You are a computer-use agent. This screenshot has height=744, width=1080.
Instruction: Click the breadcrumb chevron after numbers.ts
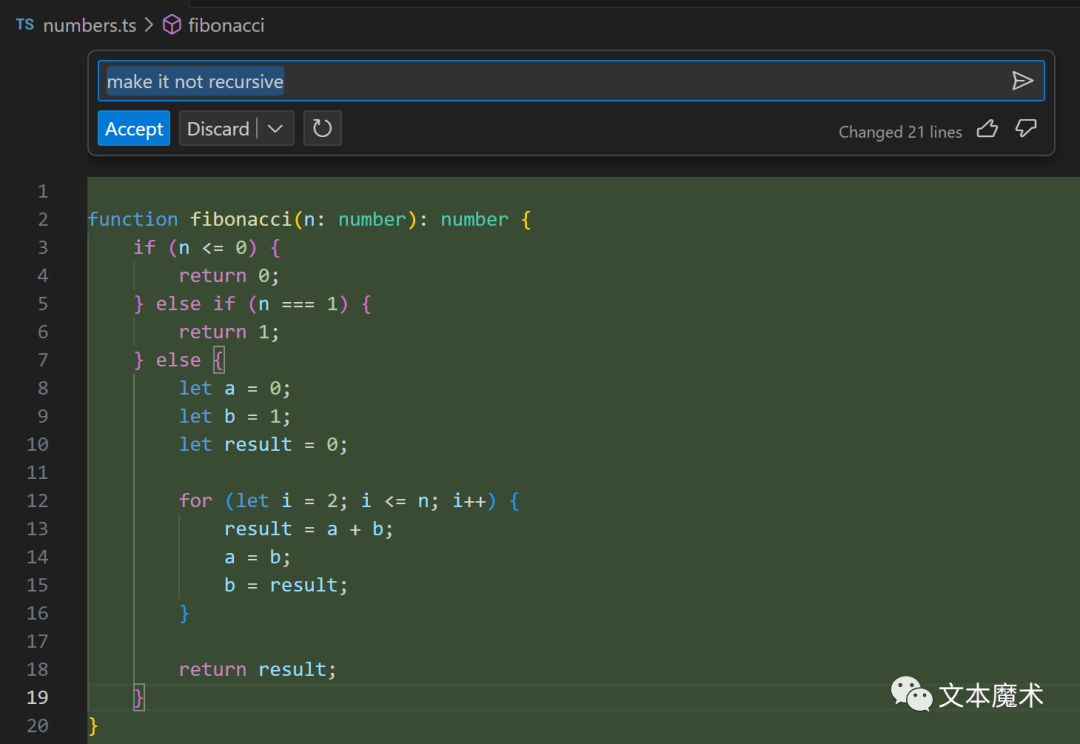tap(149, 25)
